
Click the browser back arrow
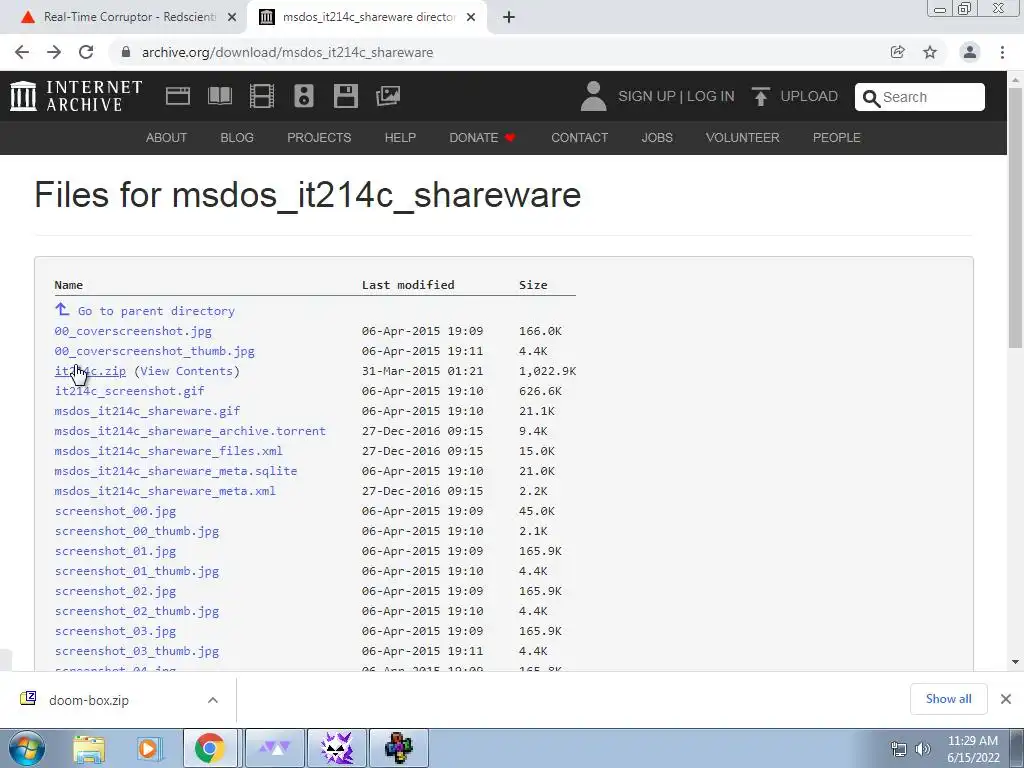coord(22,52)
